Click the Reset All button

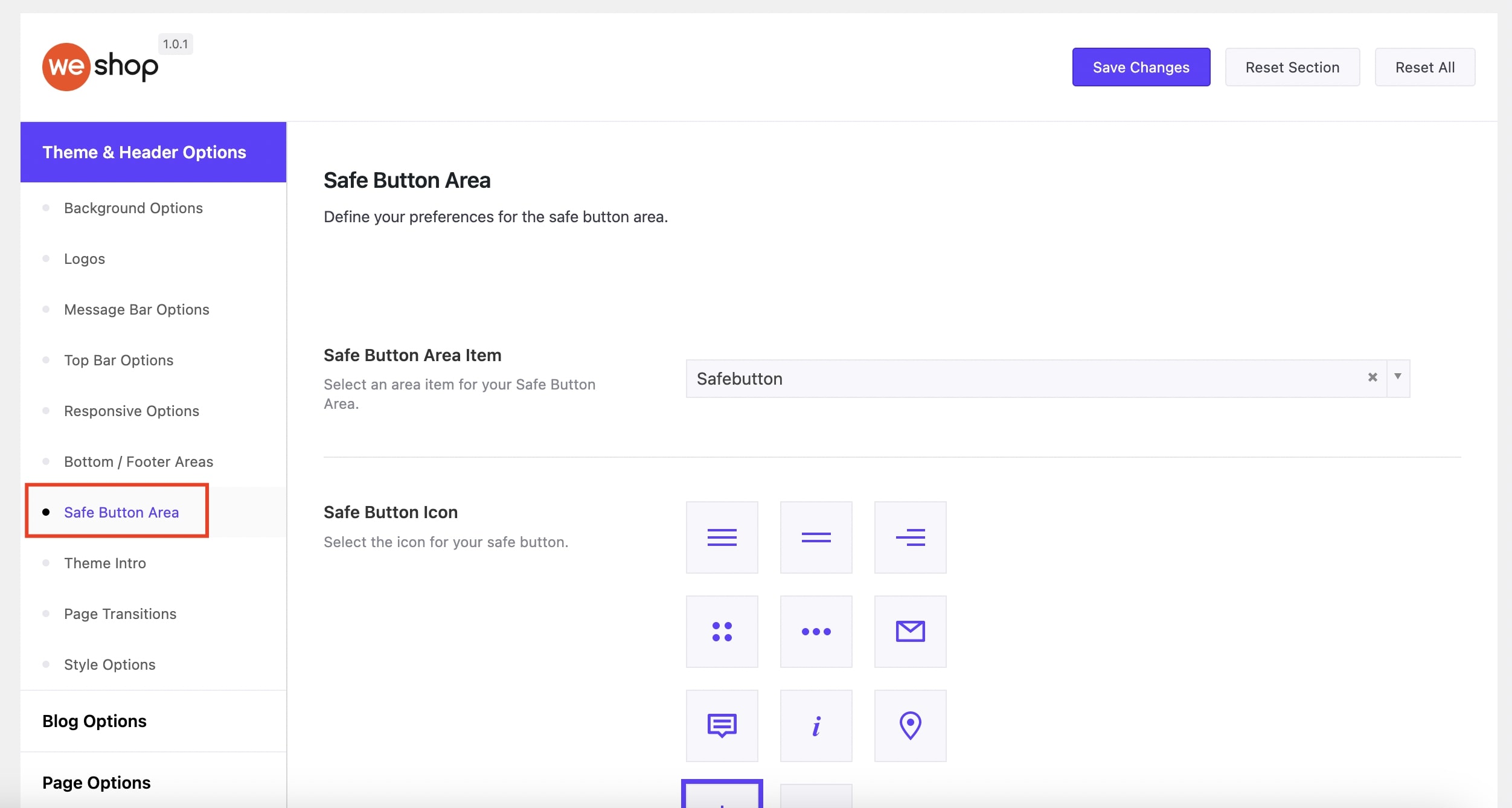pos(1424,67)
